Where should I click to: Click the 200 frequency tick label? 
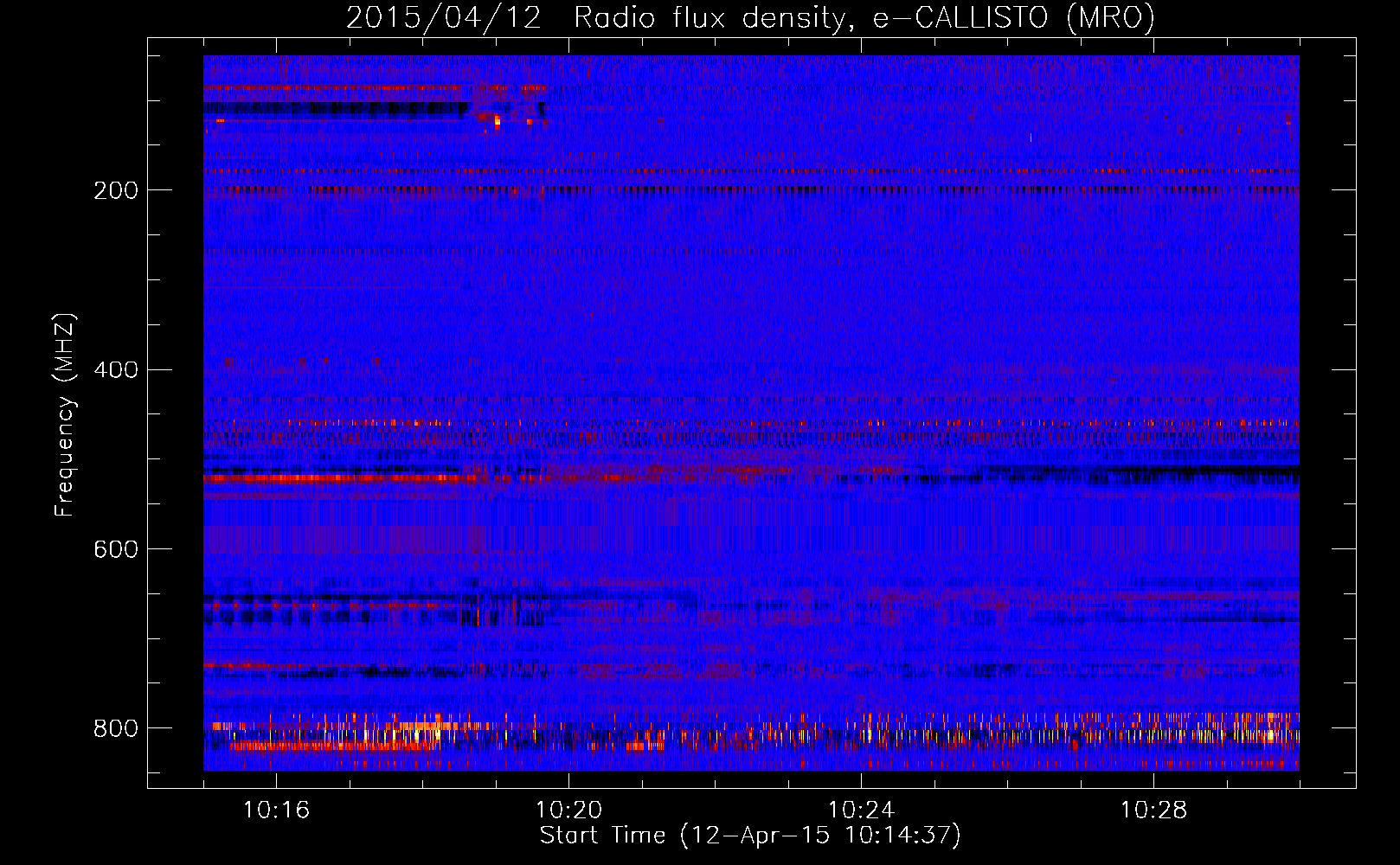click(116, 190)
